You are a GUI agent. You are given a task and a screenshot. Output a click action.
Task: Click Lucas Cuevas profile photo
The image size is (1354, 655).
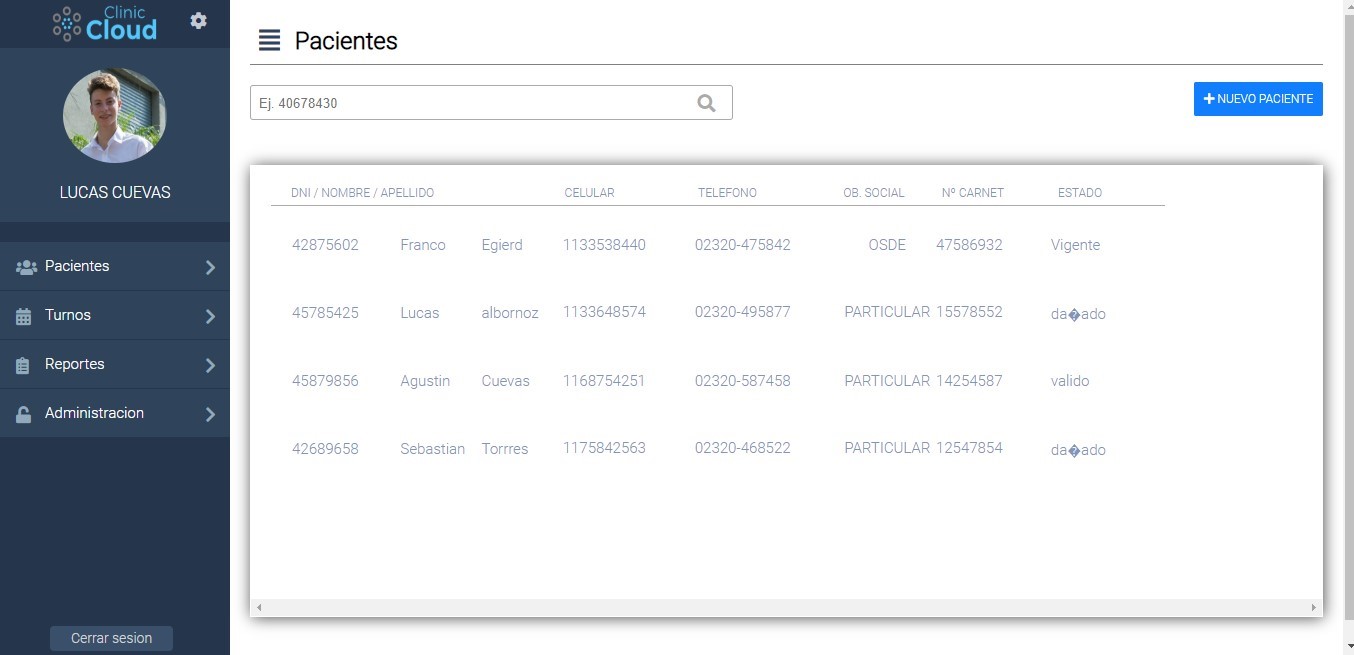pyautogui.click(x=114, y=115)
